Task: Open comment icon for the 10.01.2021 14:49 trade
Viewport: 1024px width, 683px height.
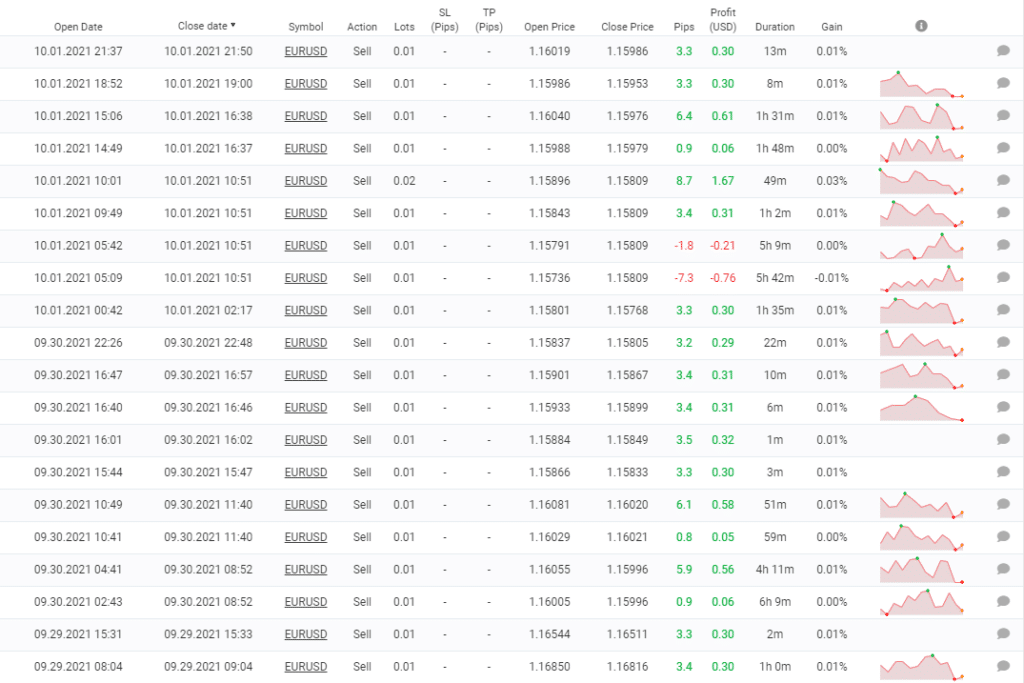Action: click(x=1003, y=148)
